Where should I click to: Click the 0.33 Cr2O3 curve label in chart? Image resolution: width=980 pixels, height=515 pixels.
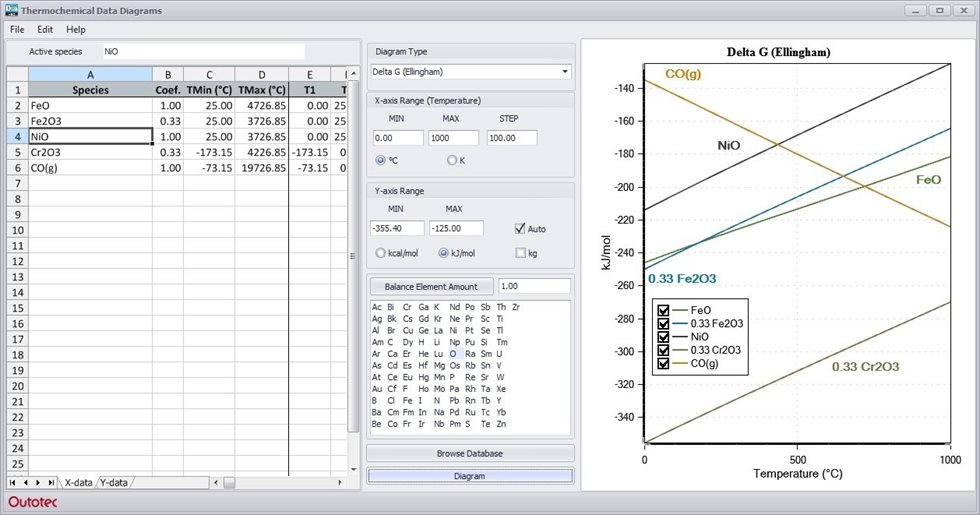865,367
